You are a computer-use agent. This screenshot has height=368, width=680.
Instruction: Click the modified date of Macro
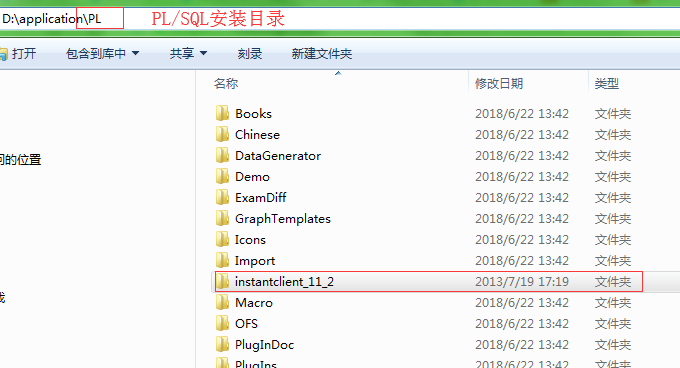click(x=522, y=303)
